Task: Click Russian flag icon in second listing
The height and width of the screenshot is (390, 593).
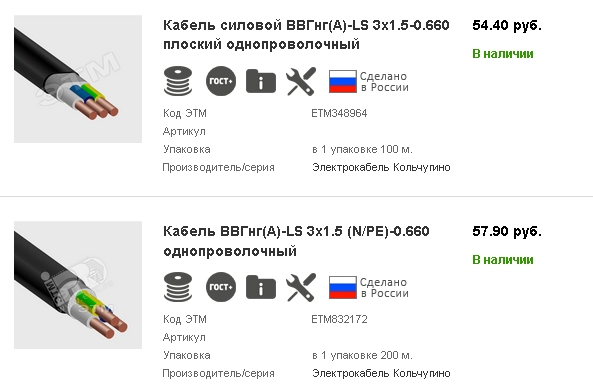Action: [x=343, y=288]
